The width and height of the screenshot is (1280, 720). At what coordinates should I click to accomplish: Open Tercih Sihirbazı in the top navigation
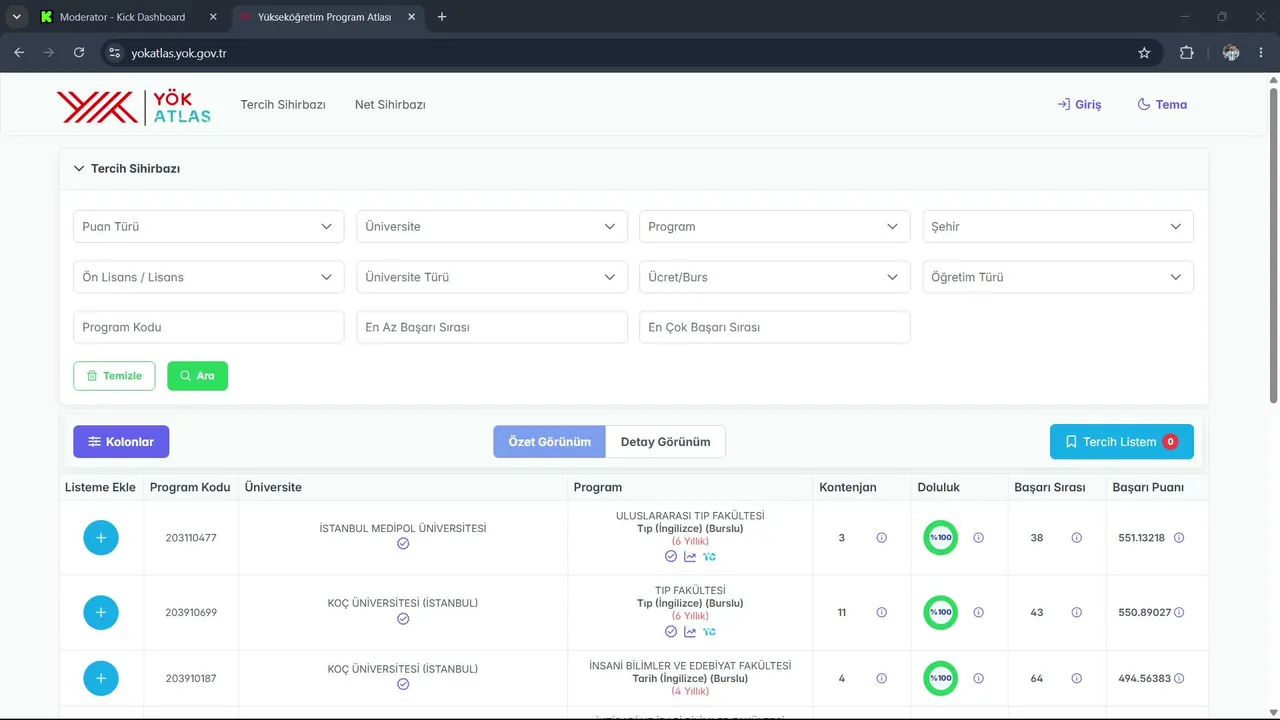click(x=283, y=105)
